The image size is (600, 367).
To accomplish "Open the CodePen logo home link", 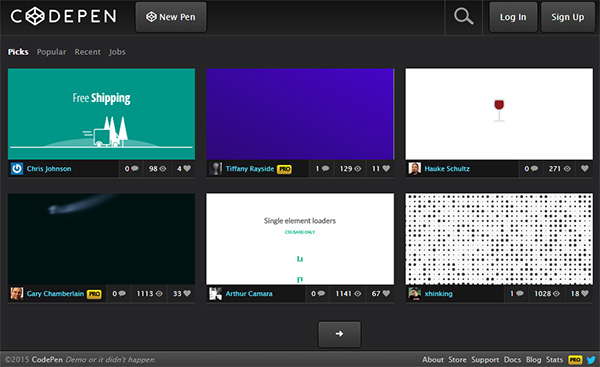I will (64, 16).
